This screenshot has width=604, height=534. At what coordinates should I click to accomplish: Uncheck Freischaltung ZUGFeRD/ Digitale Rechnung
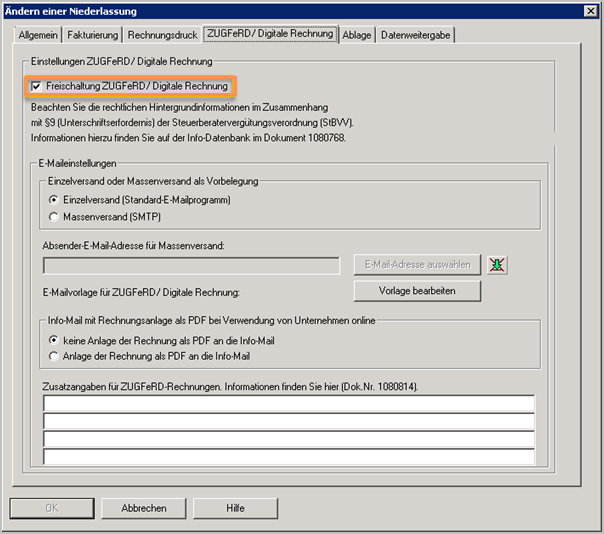[x=36, y=86]
